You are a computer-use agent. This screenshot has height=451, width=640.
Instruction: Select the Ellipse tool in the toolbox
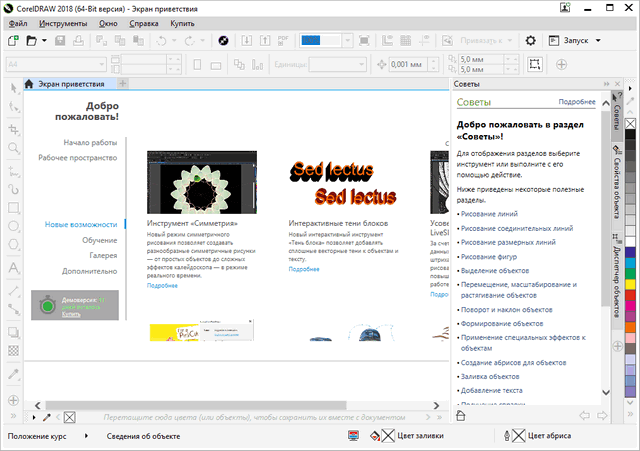pyautogui.click(x=14, y=227)
